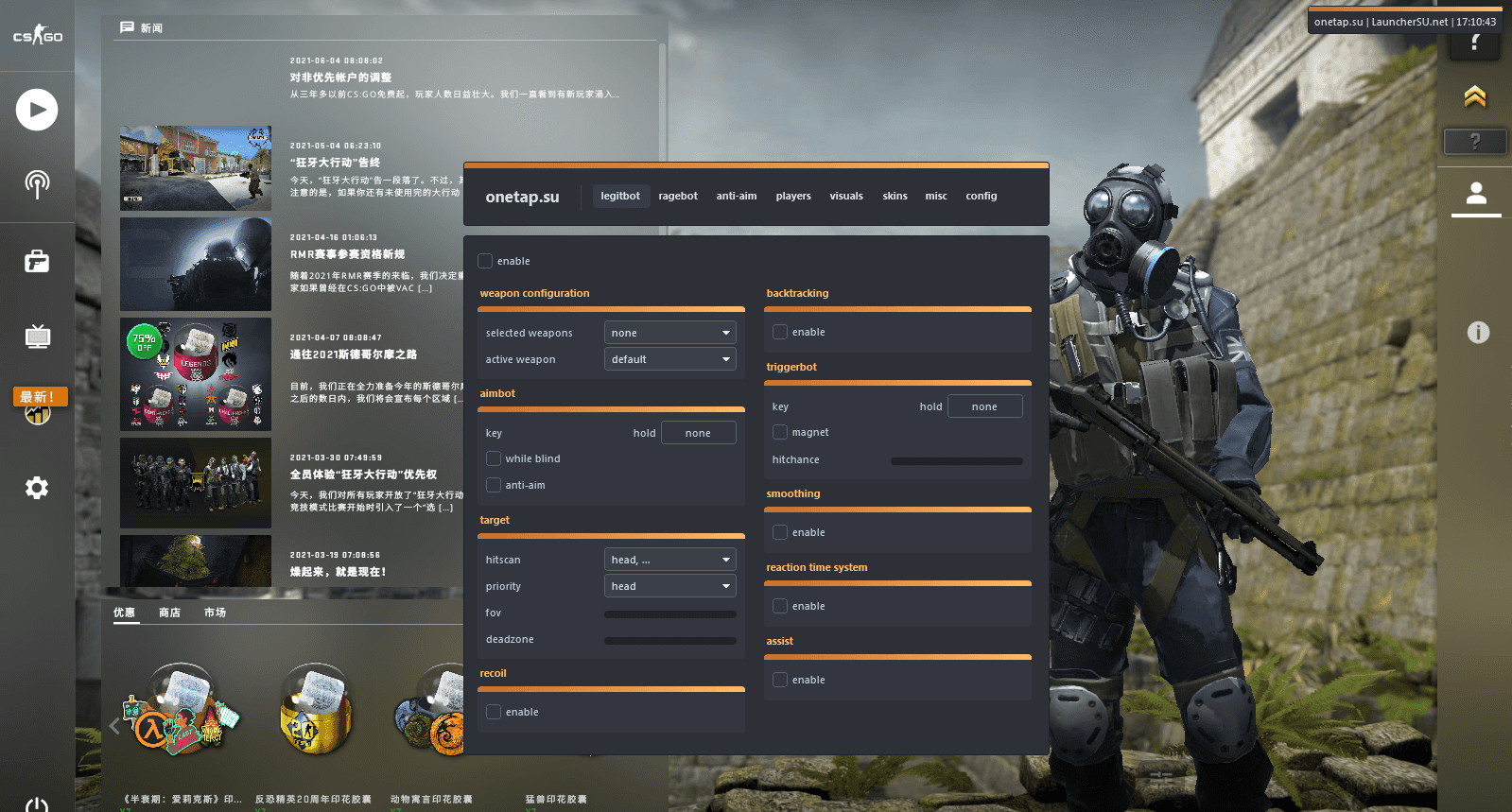Open the settings gear icon
Image resolution: width=1512 pixels, height=812 pixels.
[37, 488]
